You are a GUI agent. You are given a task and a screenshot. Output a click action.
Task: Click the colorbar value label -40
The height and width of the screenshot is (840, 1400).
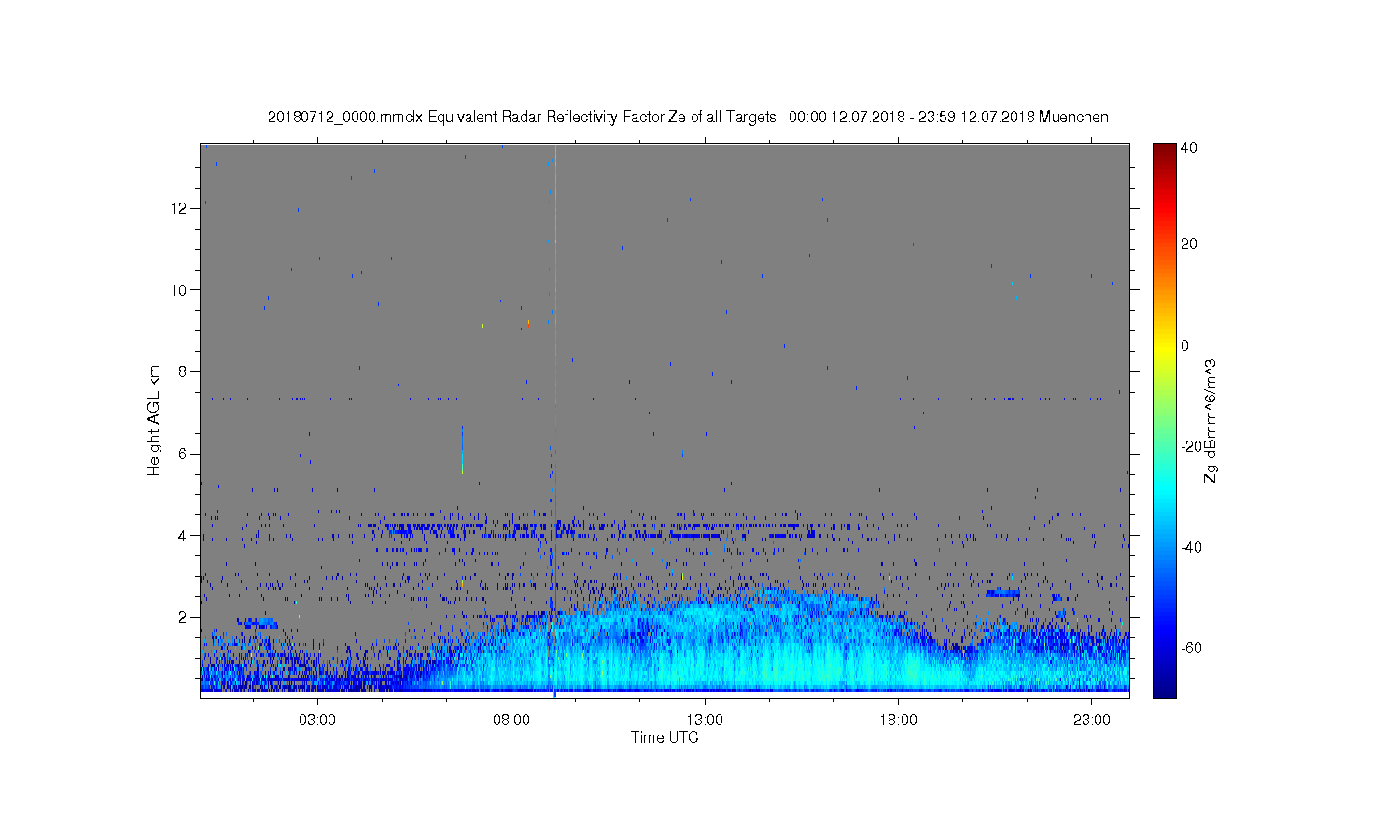click(1191, 547)
